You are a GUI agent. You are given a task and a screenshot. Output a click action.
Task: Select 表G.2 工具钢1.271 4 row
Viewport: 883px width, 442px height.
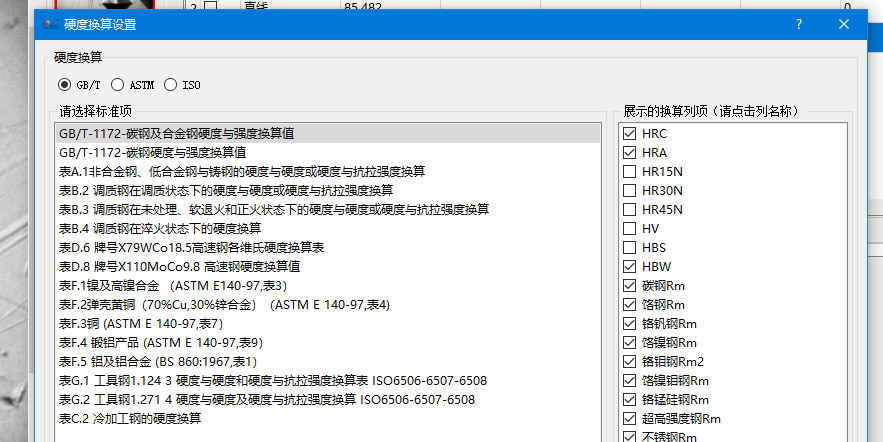(x=328, y=400)
